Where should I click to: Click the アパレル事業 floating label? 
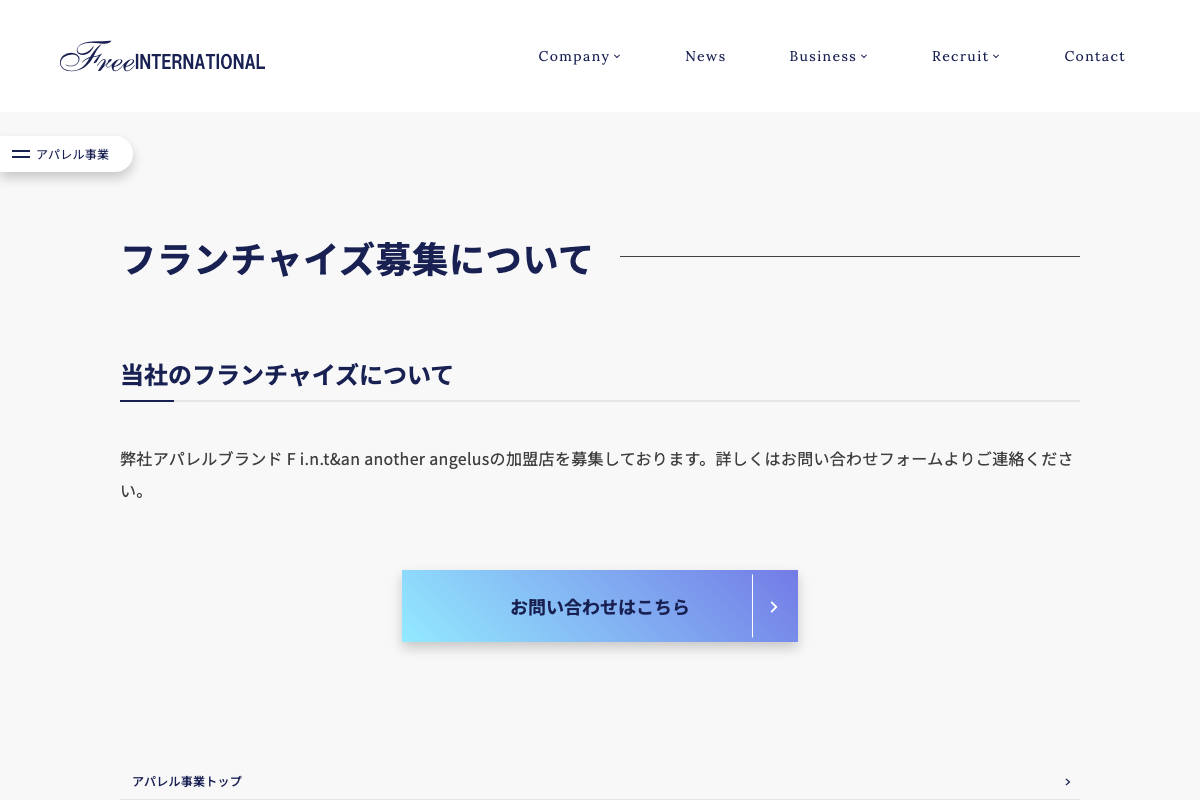tap(73, 154)
